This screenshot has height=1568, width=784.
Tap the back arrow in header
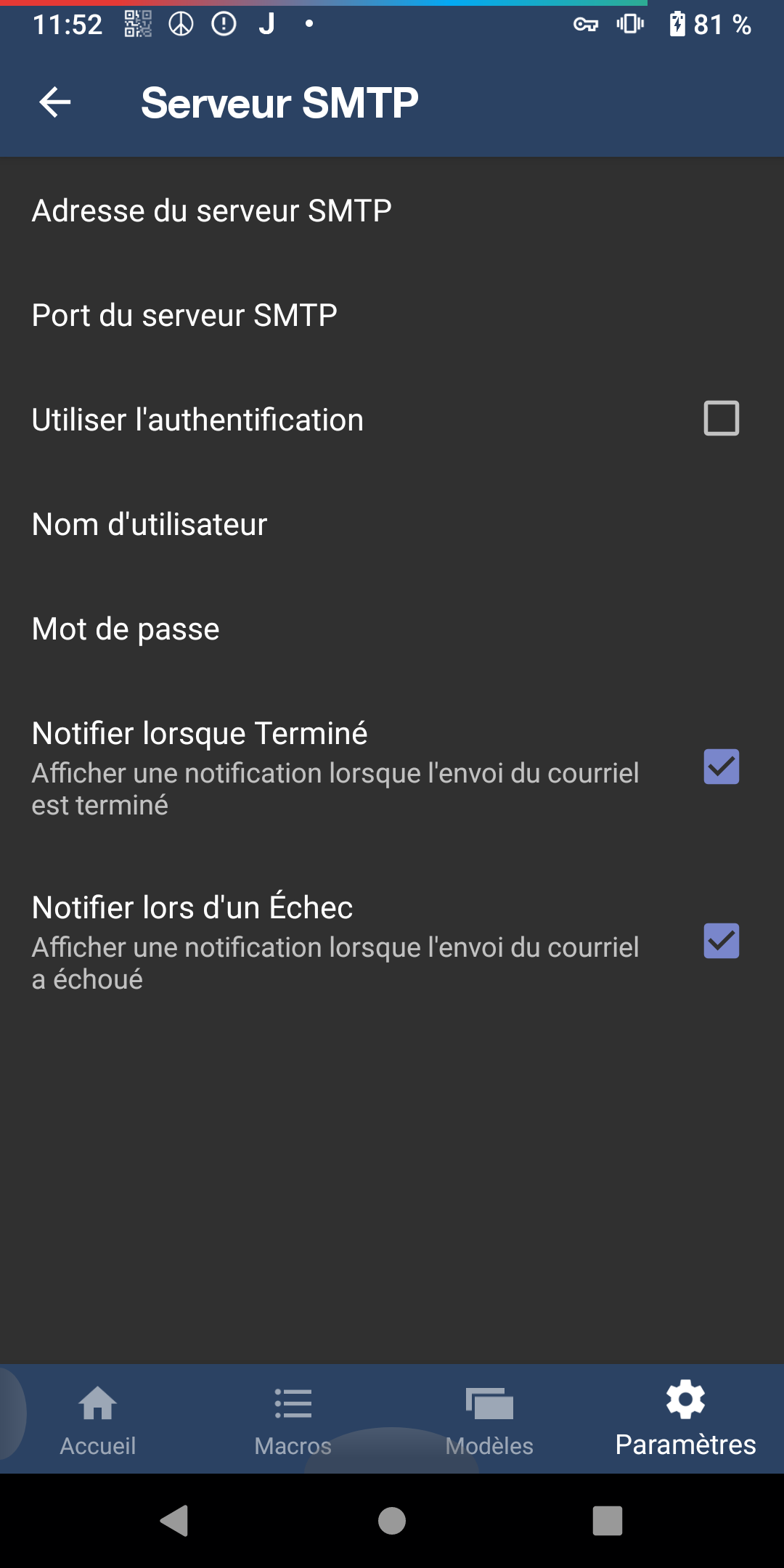click(x=55, y=102)
